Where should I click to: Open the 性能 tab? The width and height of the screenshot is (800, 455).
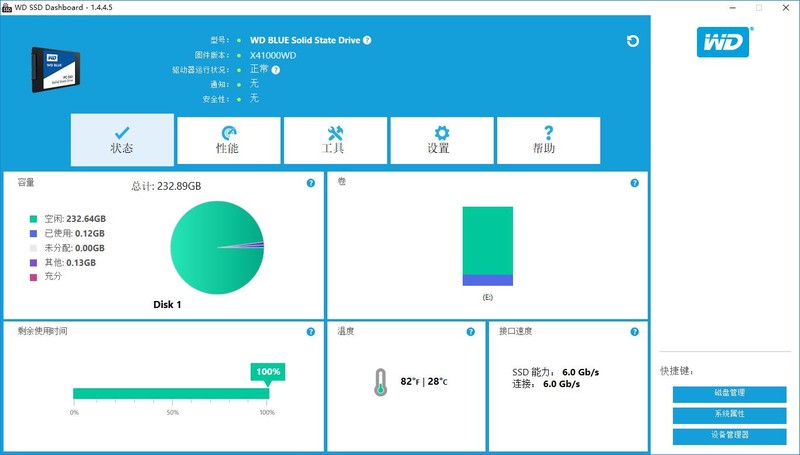tap(228, 140)
